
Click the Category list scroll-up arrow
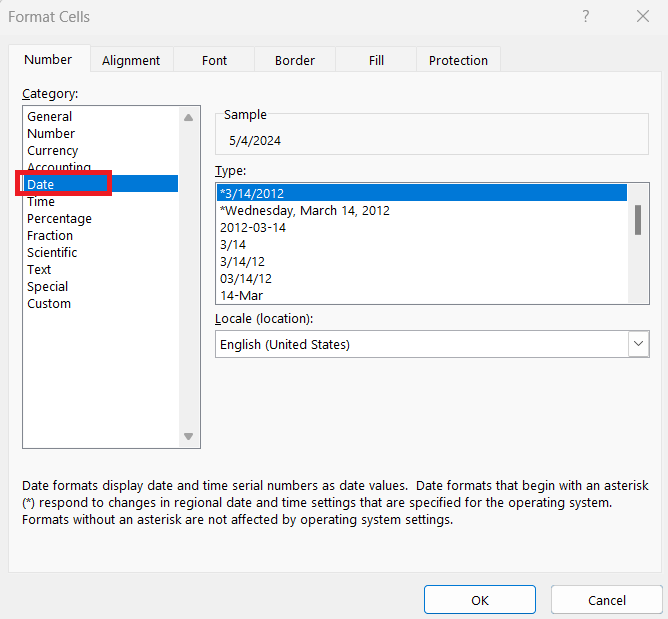click(x=188, y=118)
